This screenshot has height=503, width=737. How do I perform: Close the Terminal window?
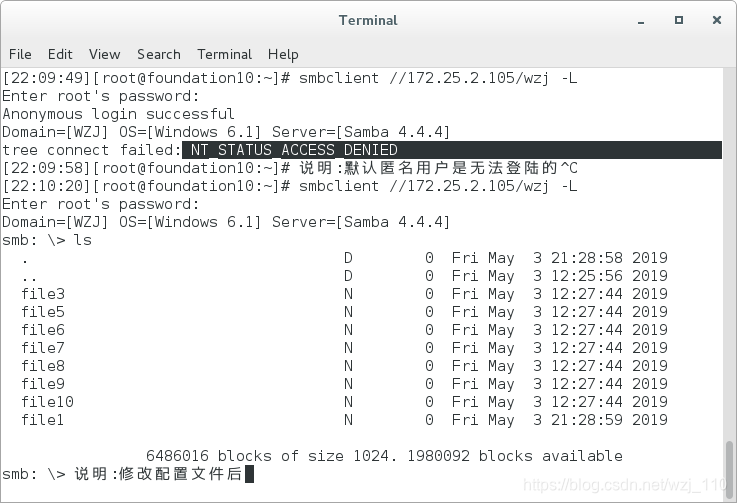coord(717,20)
